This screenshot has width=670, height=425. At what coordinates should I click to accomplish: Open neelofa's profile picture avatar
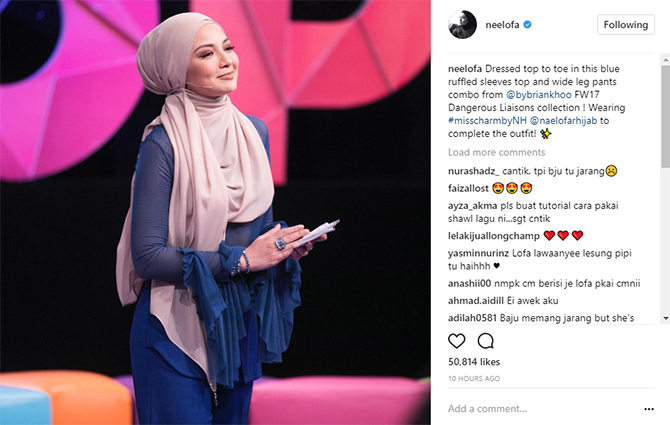pos(462,25)
